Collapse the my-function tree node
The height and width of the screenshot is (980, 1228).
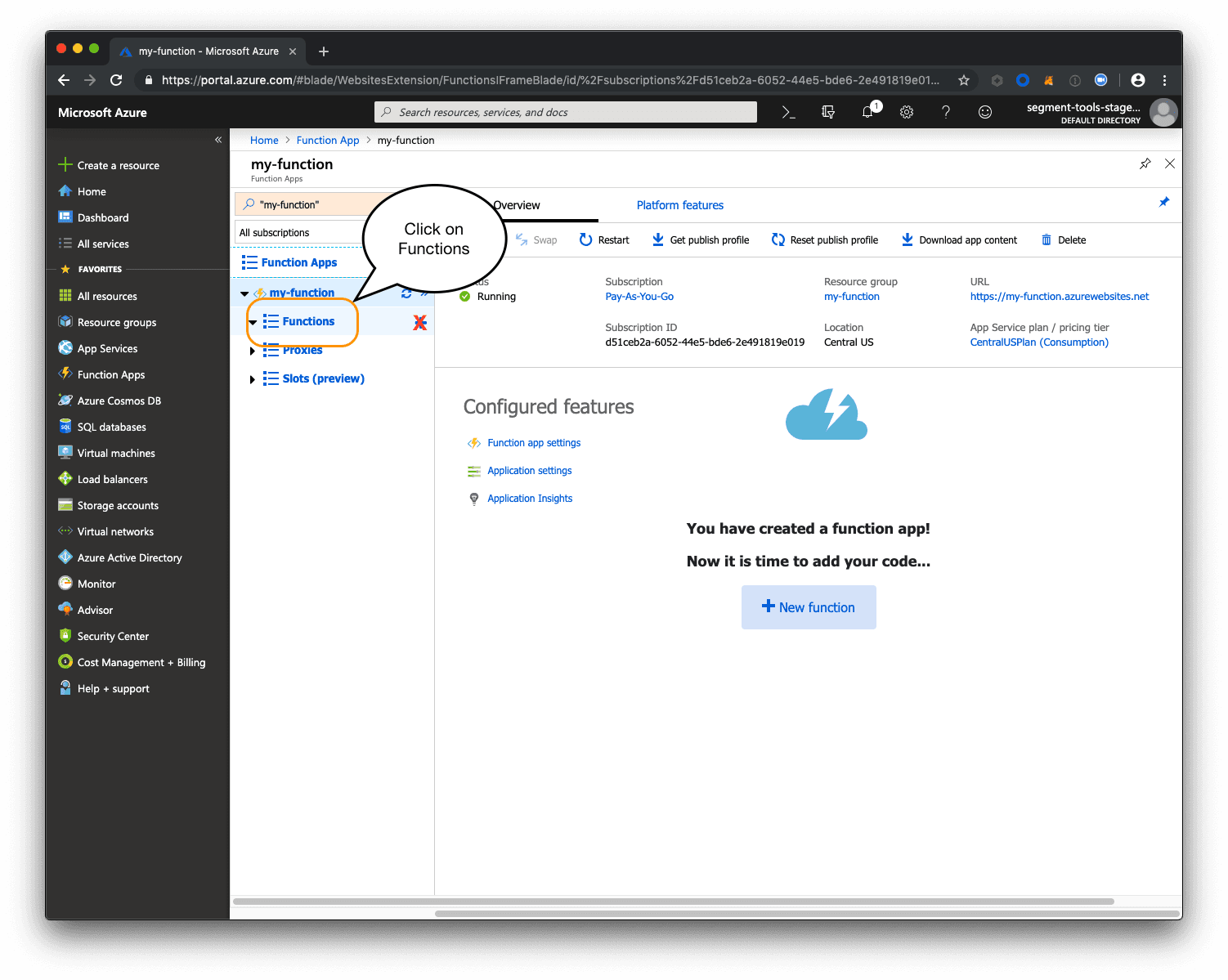(244, 292)
